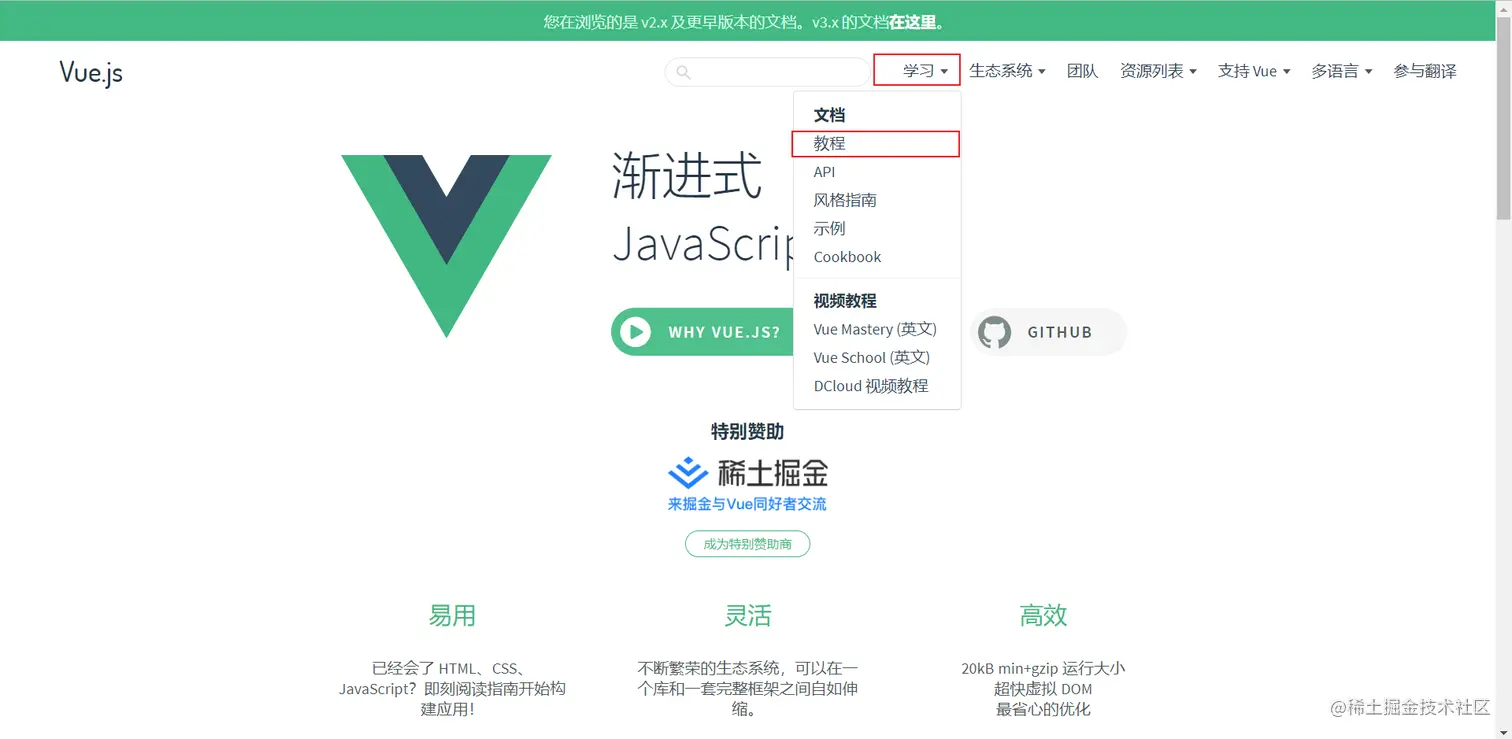Click the 灵活 heading
Screen dimensions: 1512x739
point(748,616)
